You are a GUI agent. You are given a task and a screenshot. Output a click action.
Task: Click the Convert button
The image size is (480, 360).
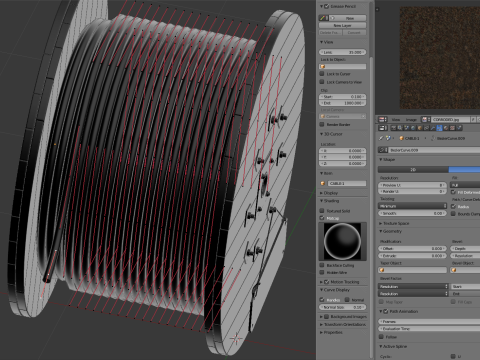click(354, 32)
